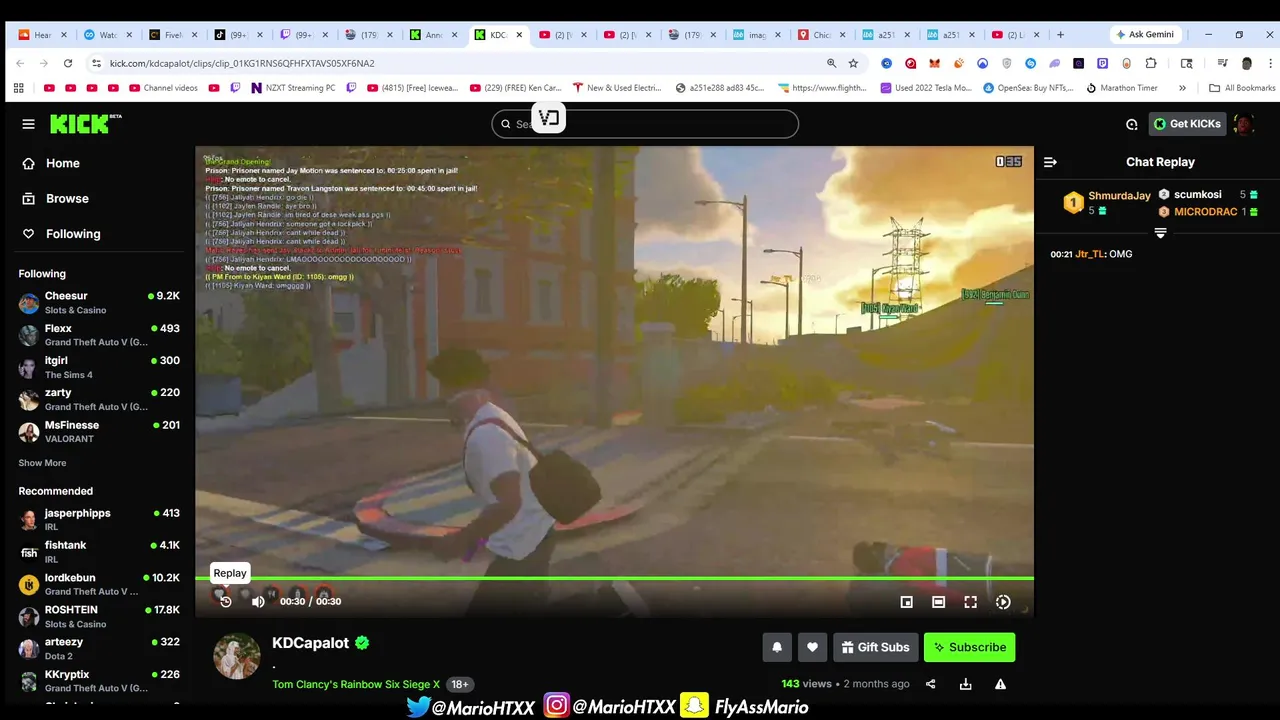Open the player playback settings icon
The width and height of the screenshot is (1280, 720).
click(1003, 602)
